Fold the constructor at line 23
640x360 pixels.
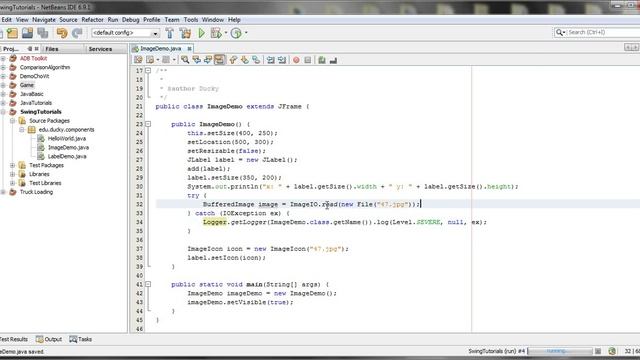point(148,124)
